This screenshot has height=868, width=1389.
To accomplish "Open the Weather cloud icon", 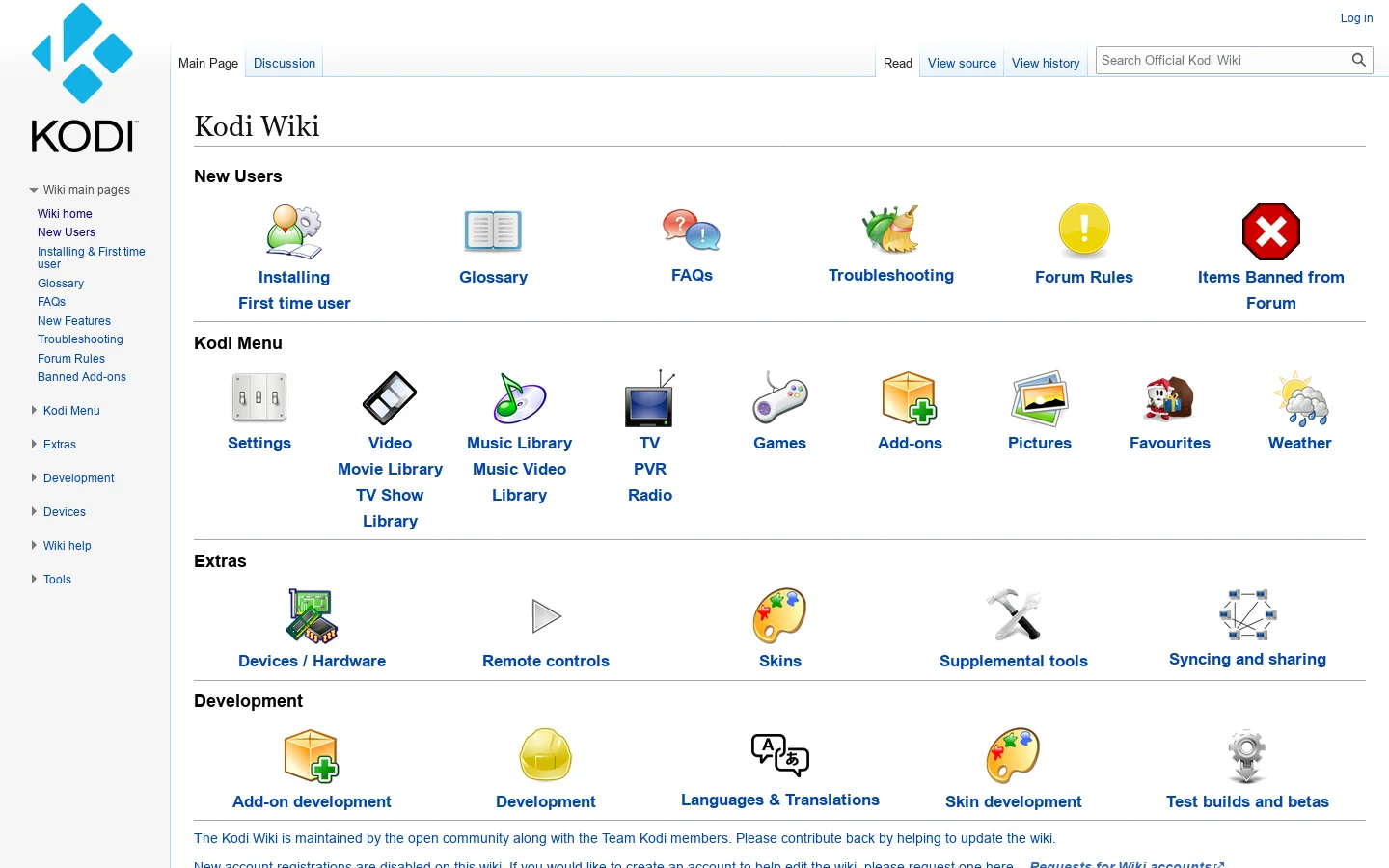I will [x=1300, y=397].
